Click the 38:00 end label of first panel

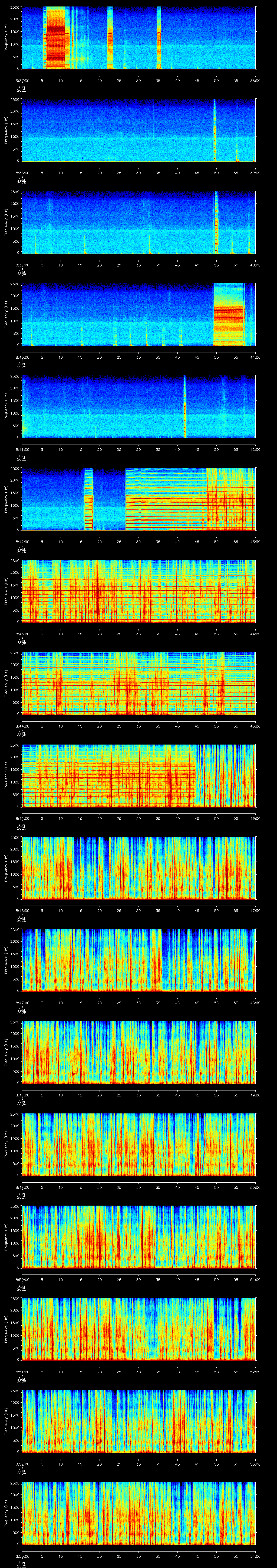point(256,80)
